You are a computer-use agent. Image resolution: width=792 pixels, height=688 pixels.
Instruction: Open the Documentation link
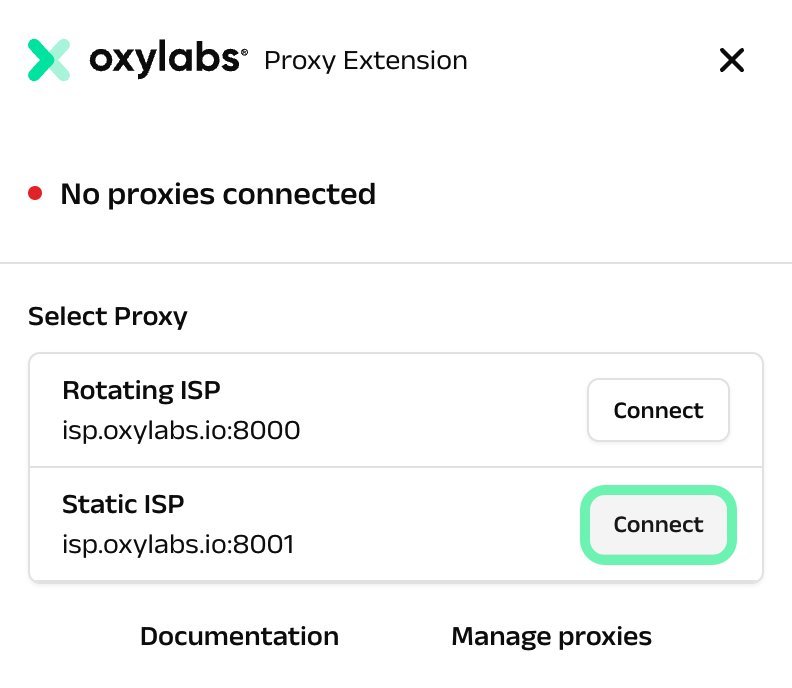click(239, 637)
